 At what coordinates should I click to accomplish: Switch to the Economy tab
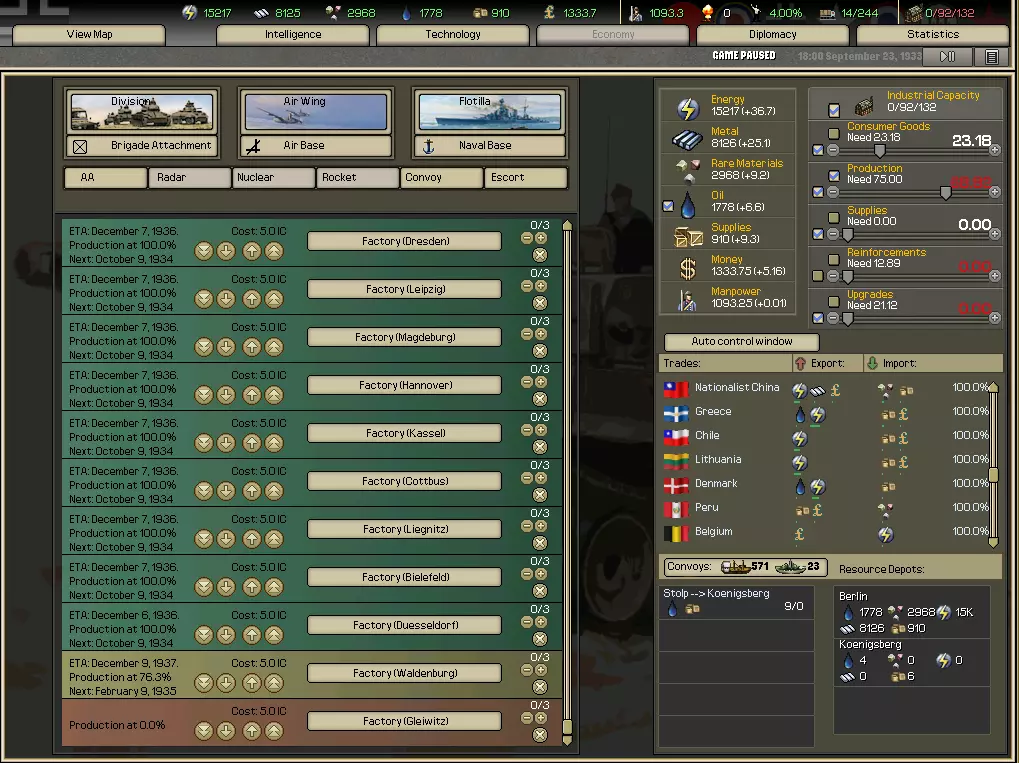[613, 34]
